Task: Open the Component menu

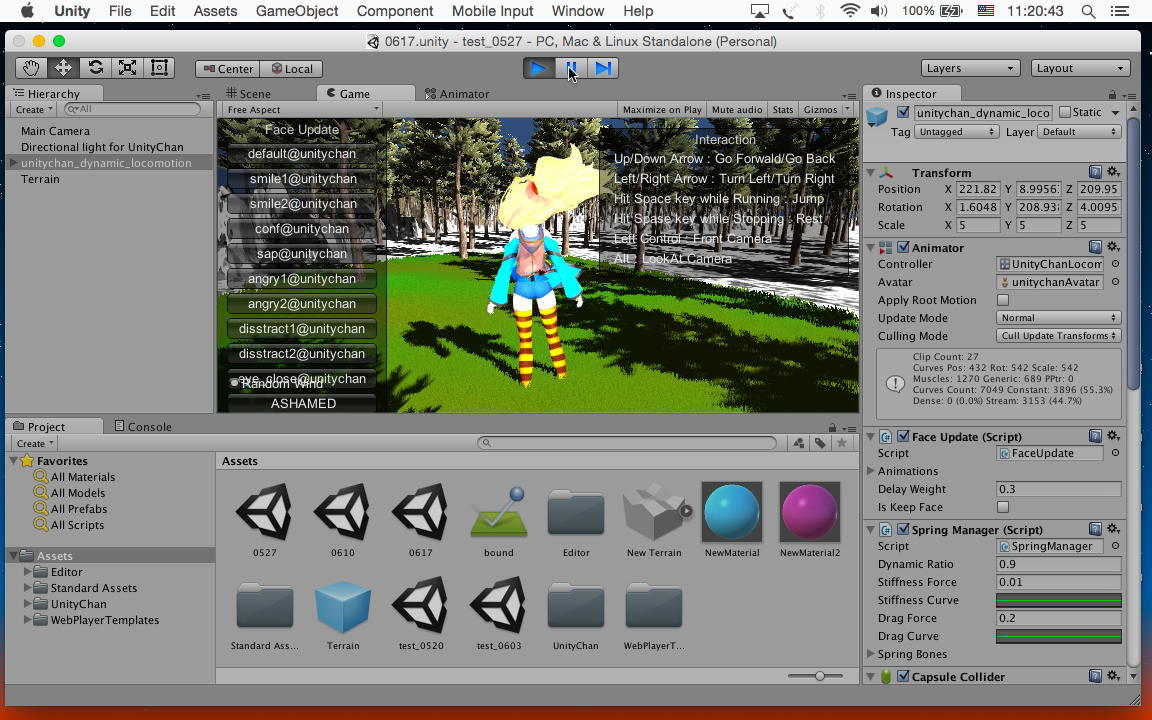Action: click(395, 11)
